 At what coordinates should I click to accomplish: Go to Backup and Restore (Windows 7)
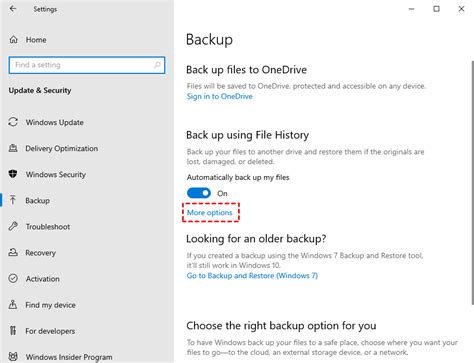click(x=252, y=276)
